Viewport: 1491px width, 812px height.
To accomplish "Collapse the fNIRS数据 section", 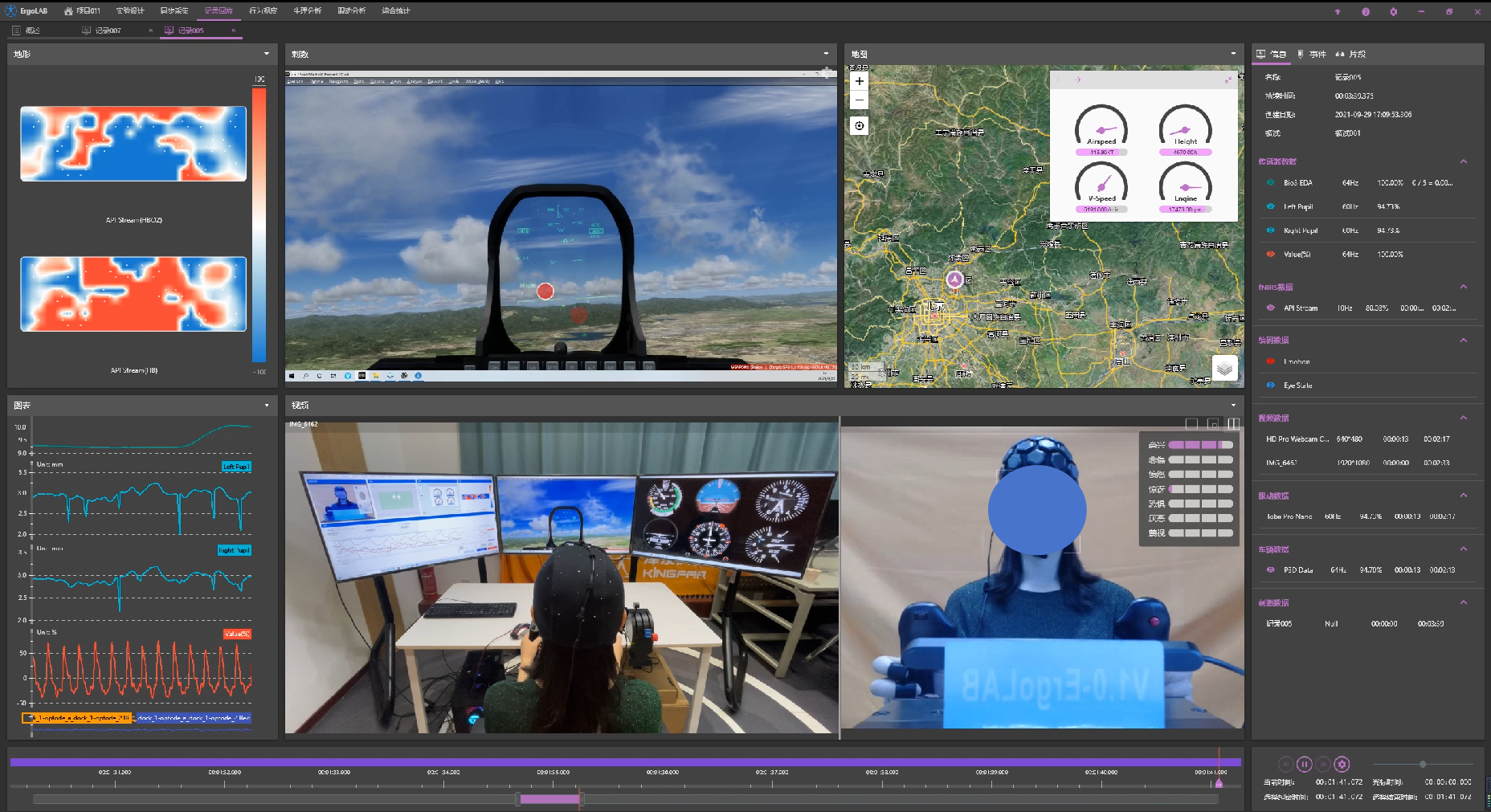I will 1464,287.
